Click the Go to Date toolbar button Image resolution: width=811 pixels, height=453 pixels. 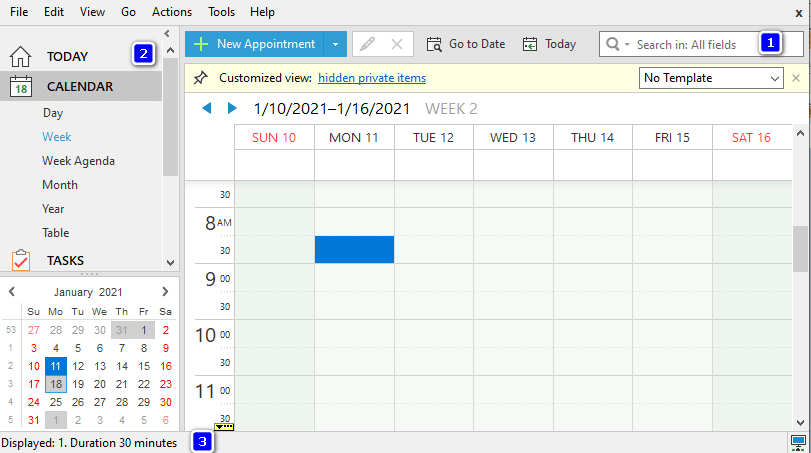point(465,44)
